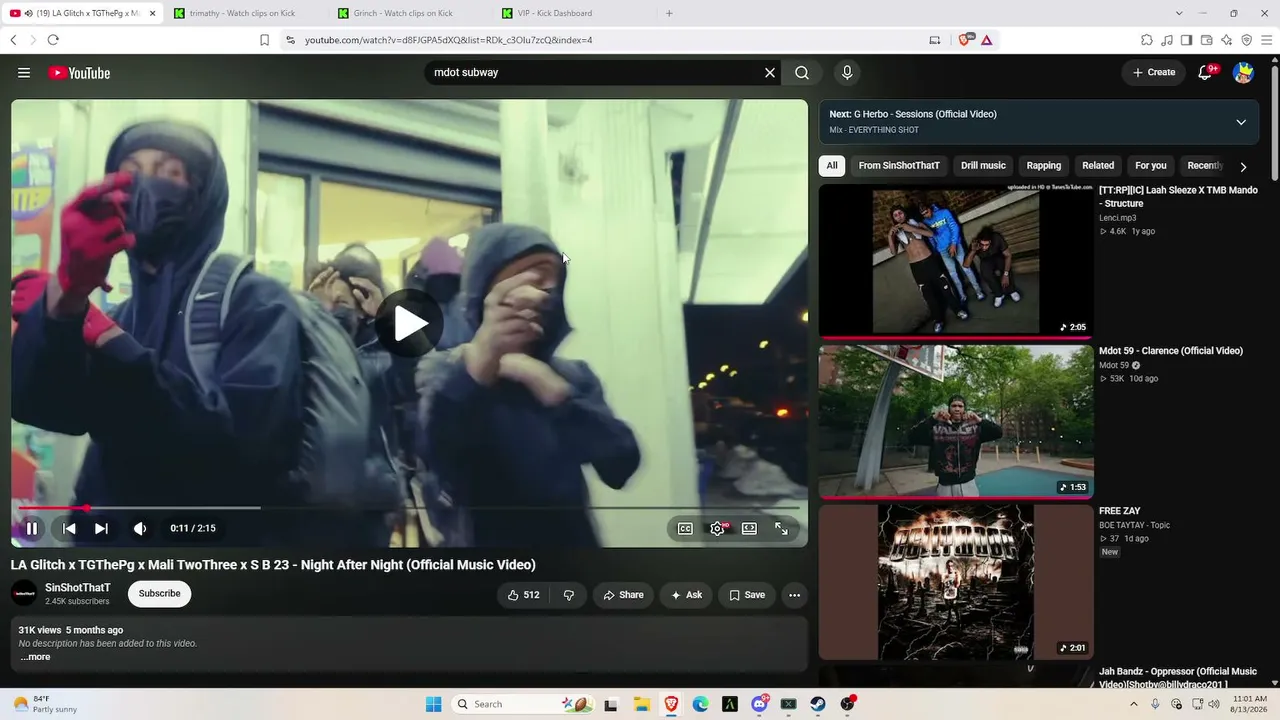Open the account avatar menu
Screen dimensions: 1280x720
click(1243, 73)
